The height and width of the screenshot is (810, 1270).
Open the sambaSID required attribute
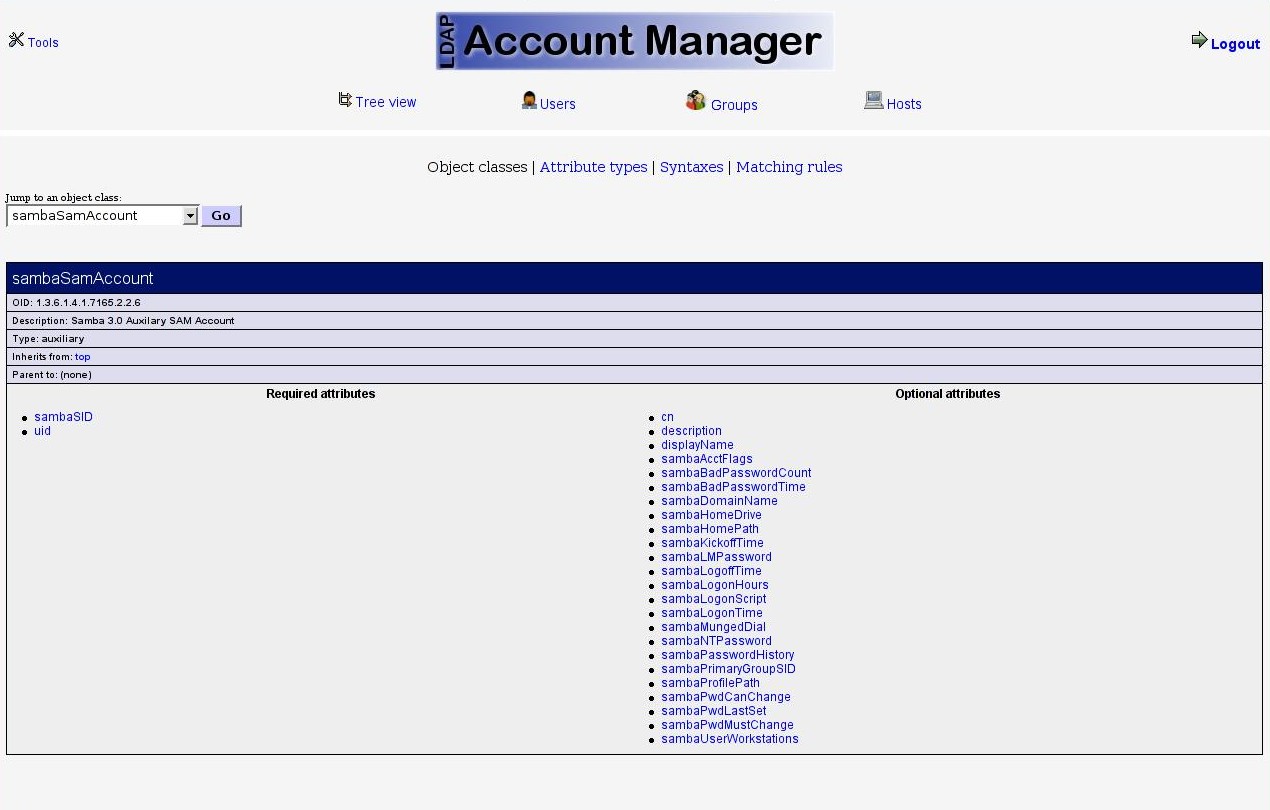tap(63, 417)
